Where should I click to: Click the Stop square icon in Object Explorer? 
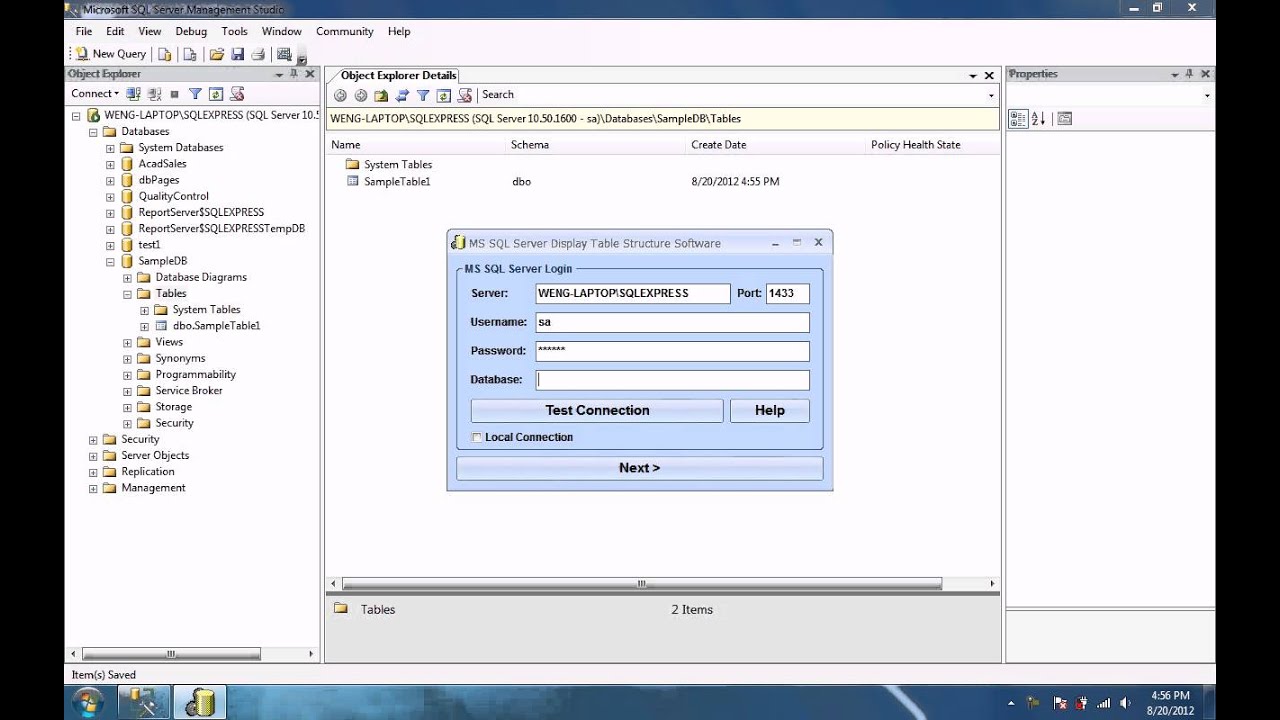click(x=174, y=94)
